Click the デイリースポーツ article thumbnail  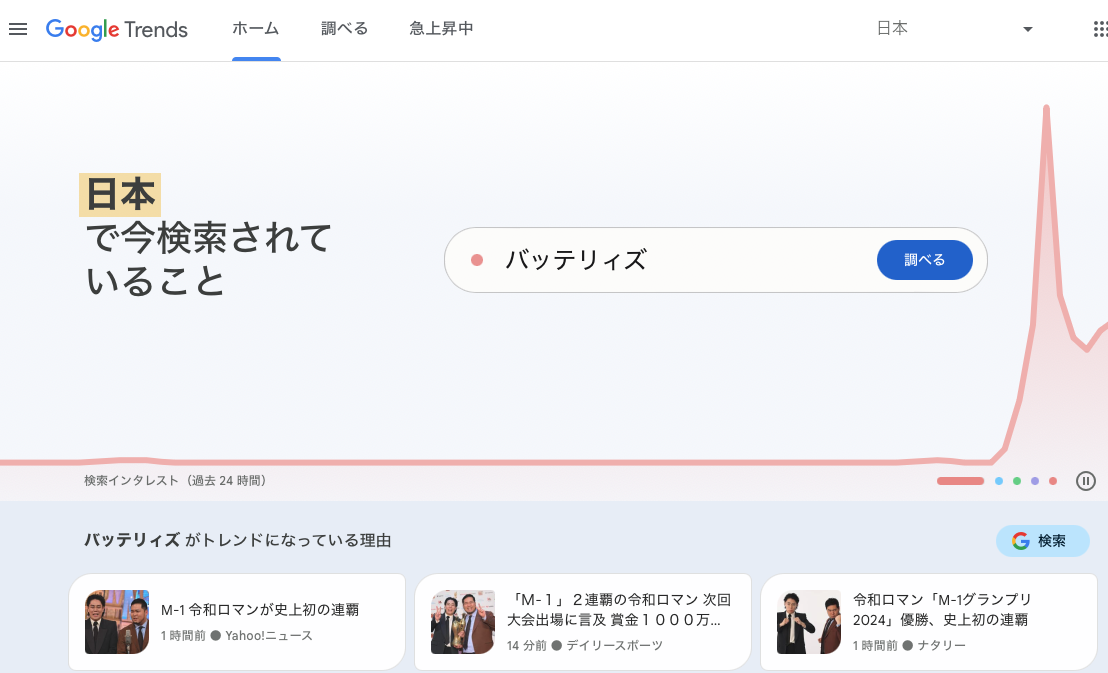click(x=463, y=622)
